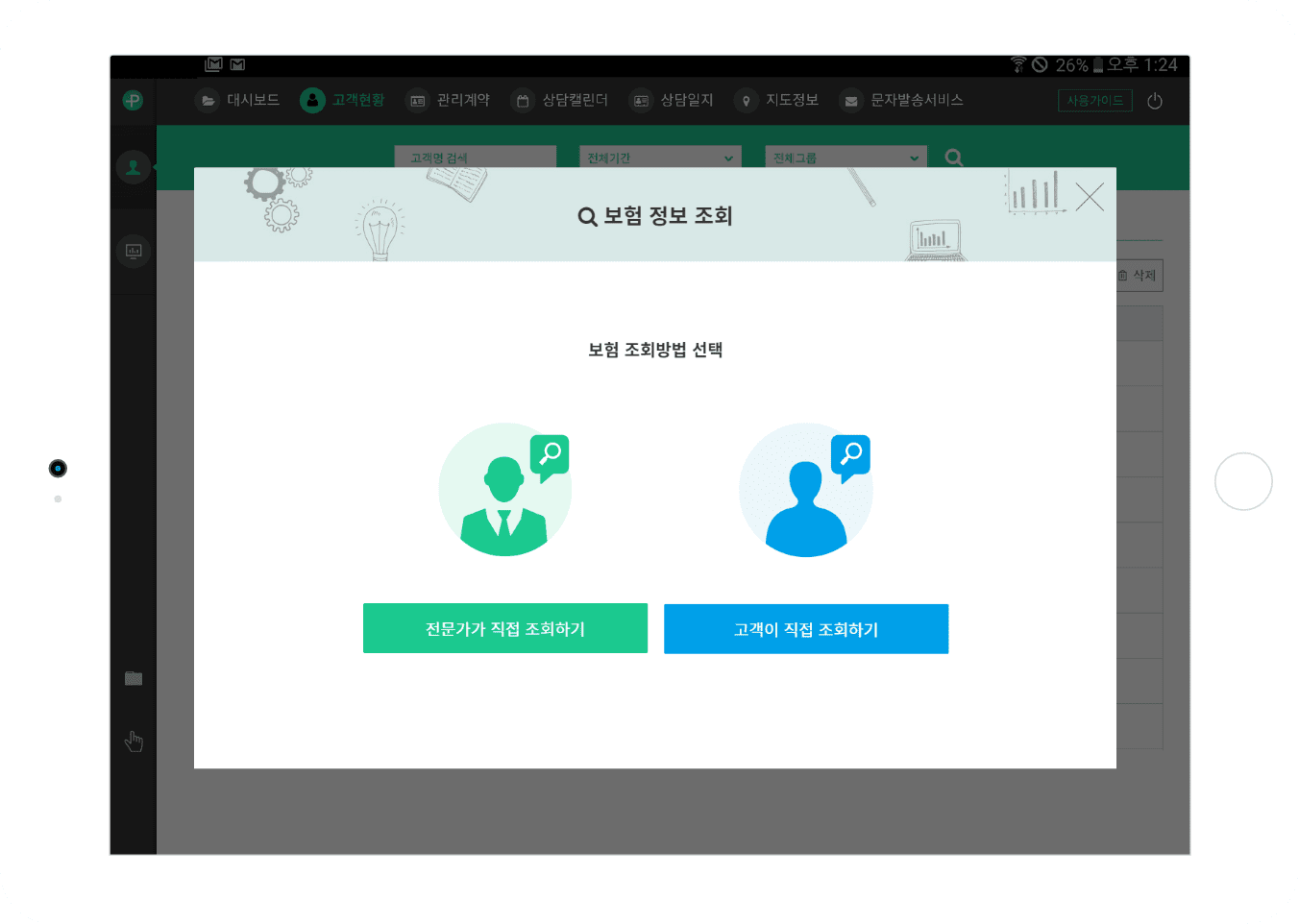
Task: Click 전문가가 직접 조회하기 button
Action: [x=505, y=628]
